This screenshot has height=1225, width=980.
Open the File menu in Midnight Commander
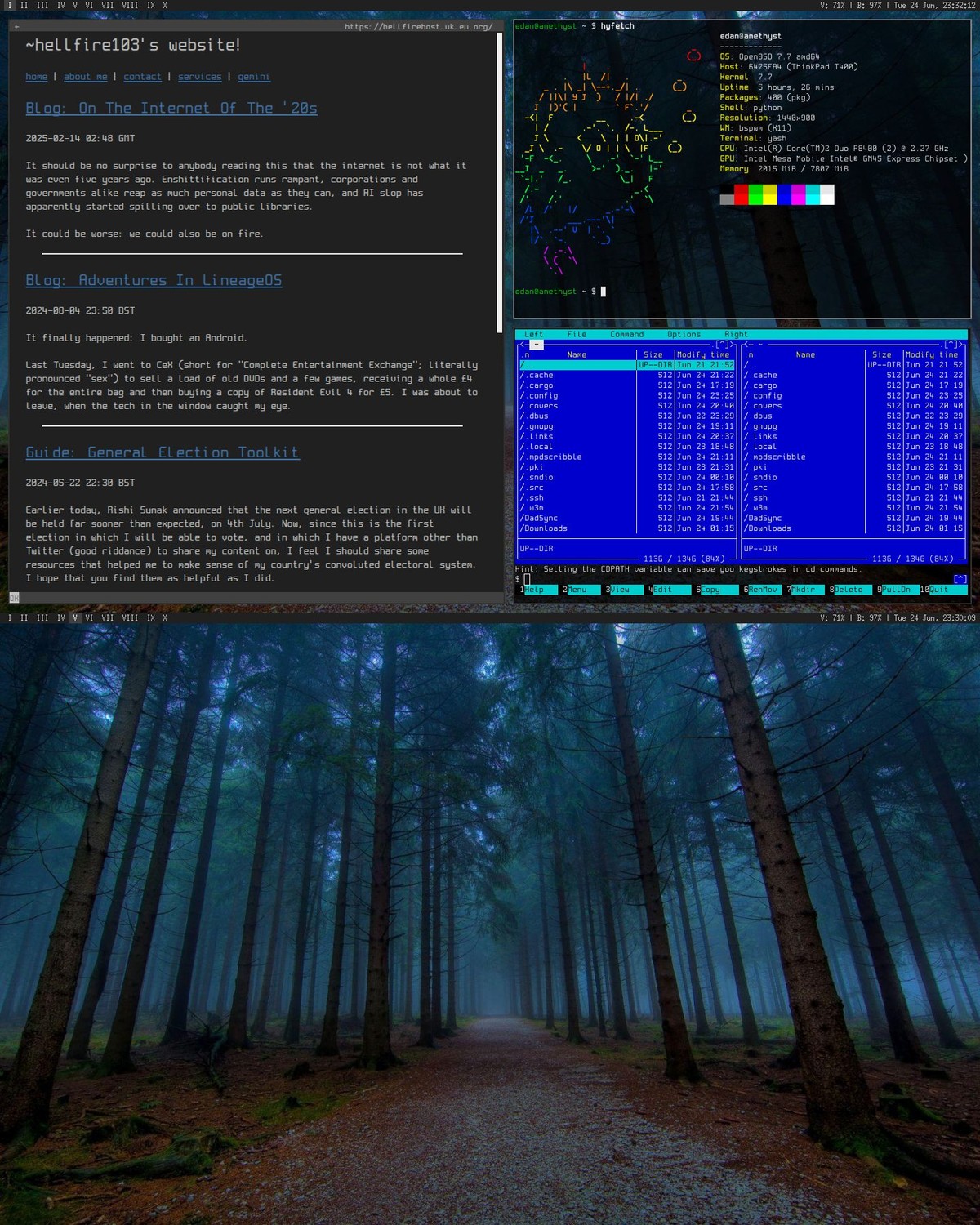(577, 334)
